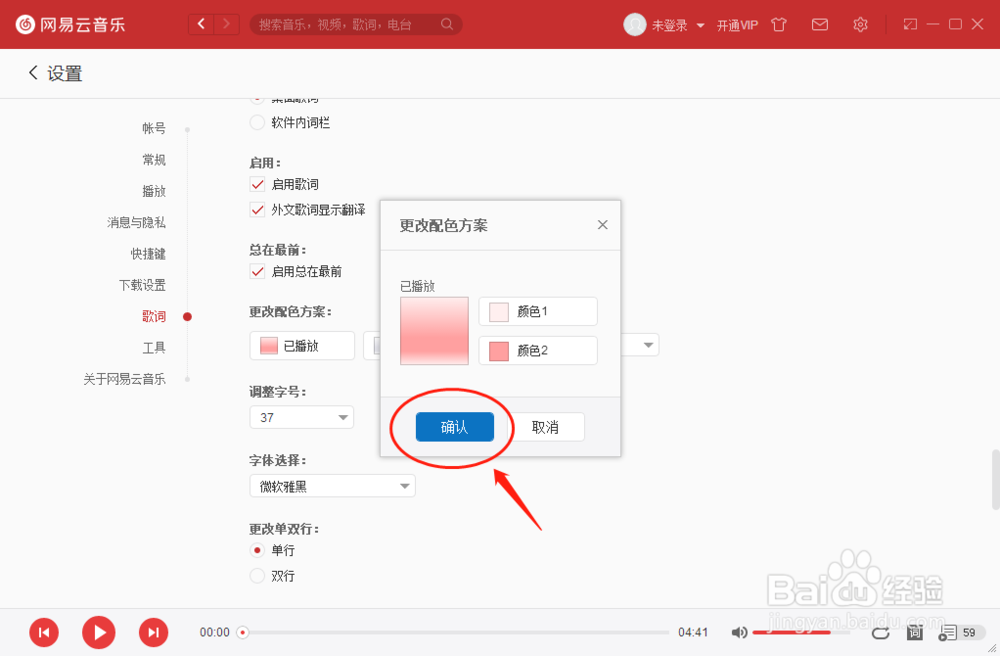Start playback with the play button
Image resolution: width=1000 pixels, height=656 pixels.
click(x=99, y=632)
